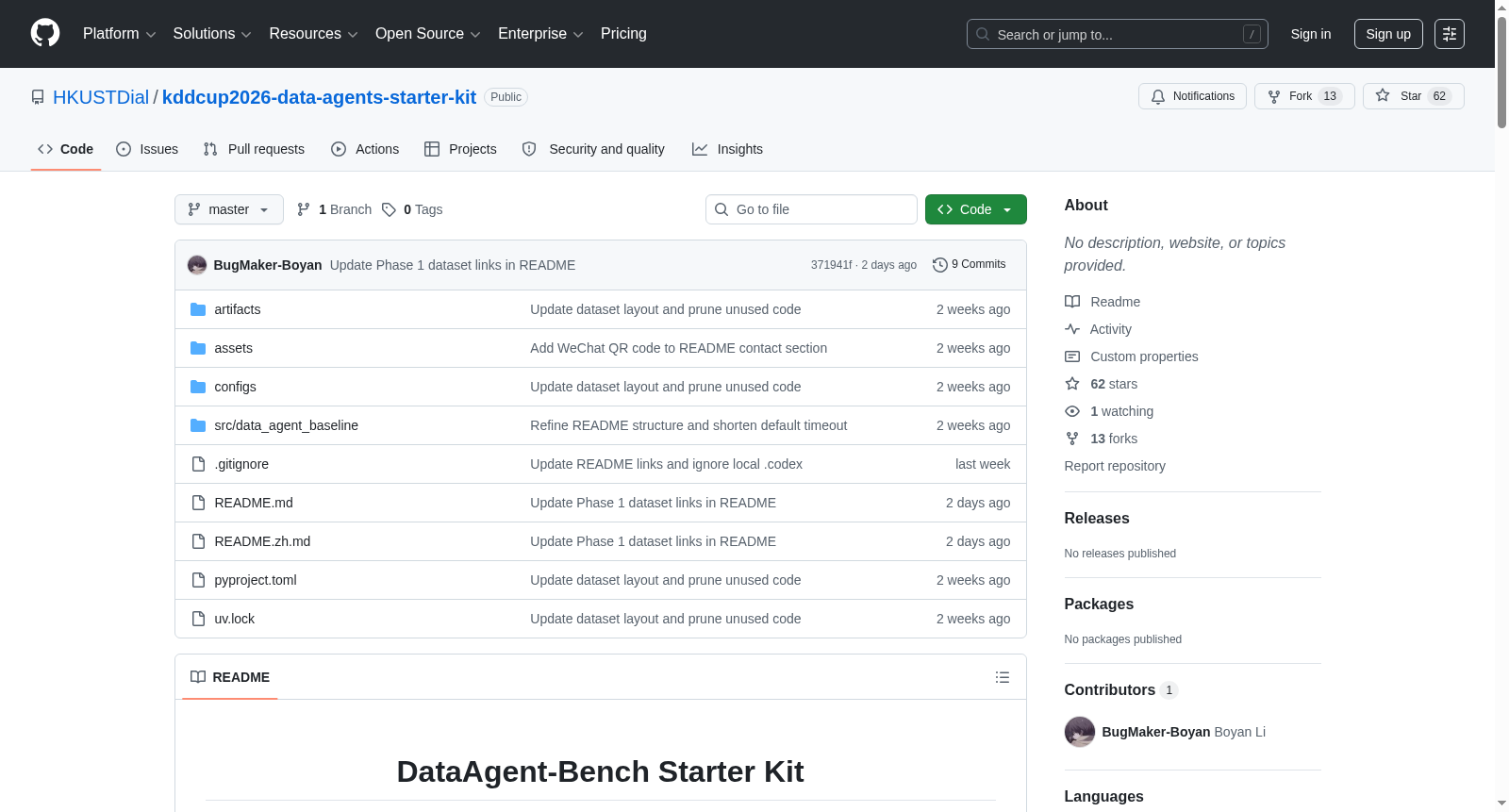Click the README.zh.md file icon

point(198,541)
